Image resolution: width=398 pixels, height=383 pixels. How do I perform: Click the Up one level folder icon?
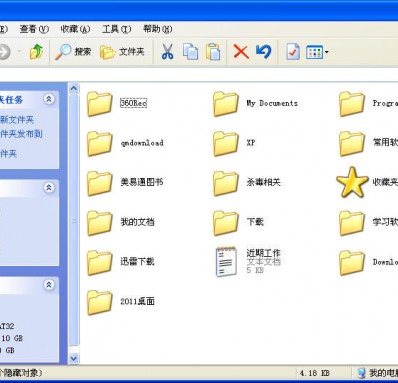pyautogui.click(x=36, y=52)
